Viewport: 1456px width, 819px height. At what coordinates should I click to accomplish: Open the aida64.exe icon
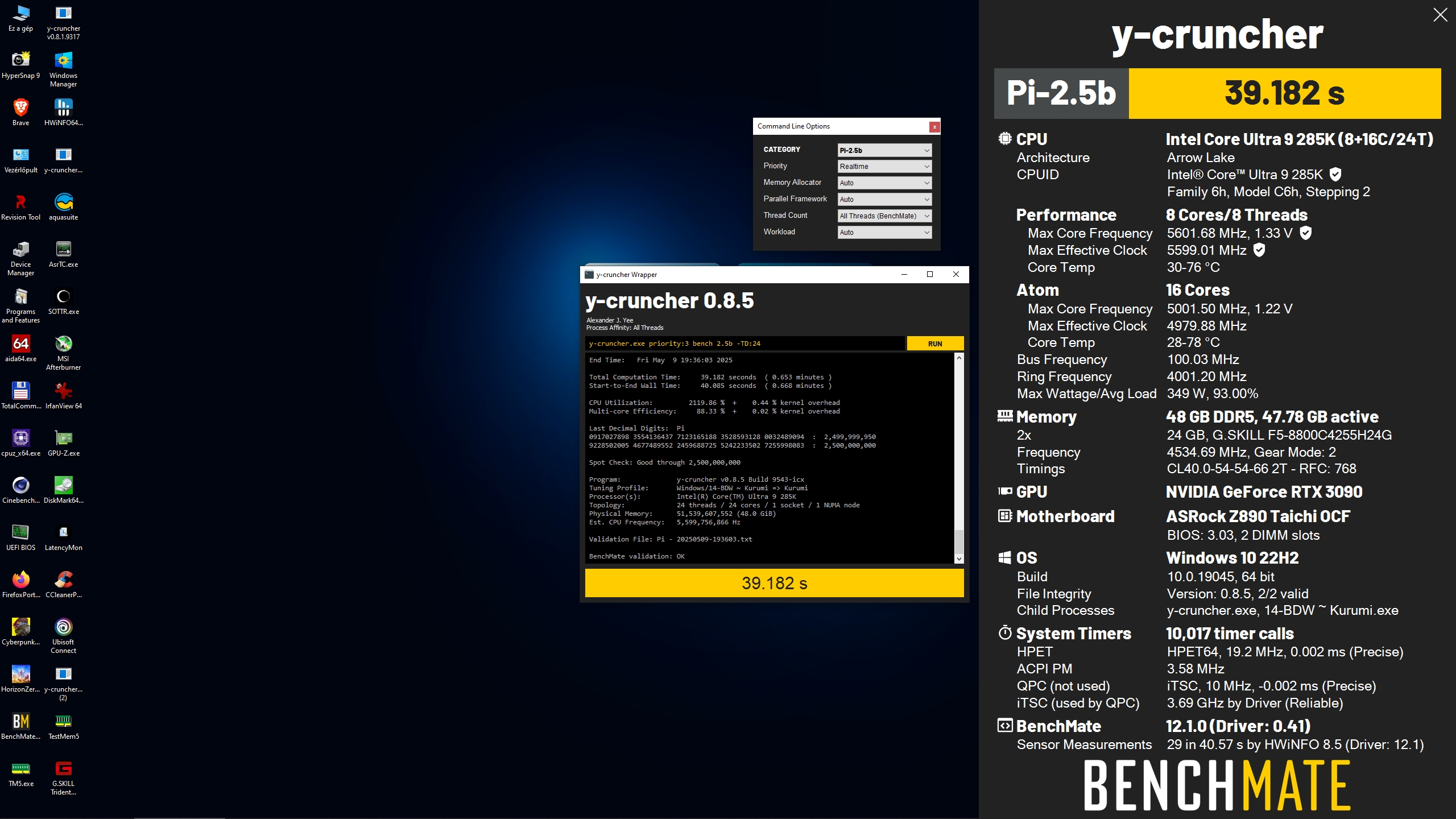21,349
